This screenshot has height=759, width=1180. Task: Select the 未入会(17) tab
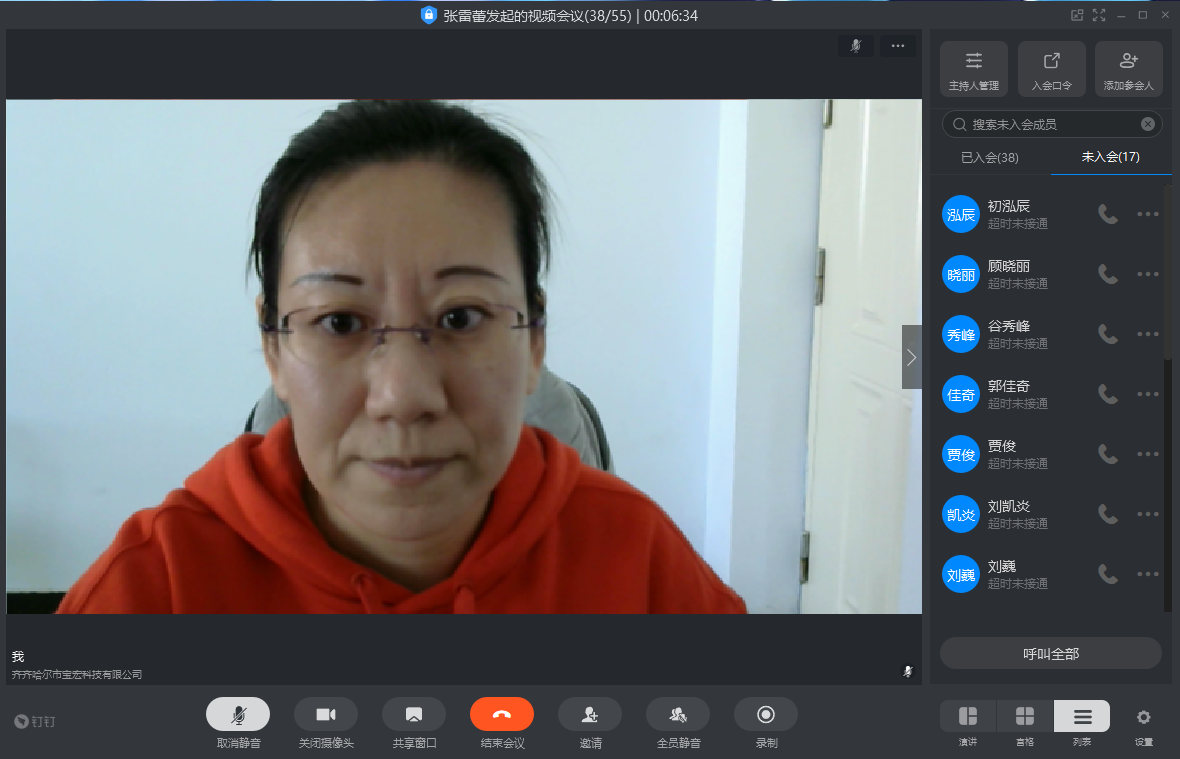click(x=1110, y=158)
